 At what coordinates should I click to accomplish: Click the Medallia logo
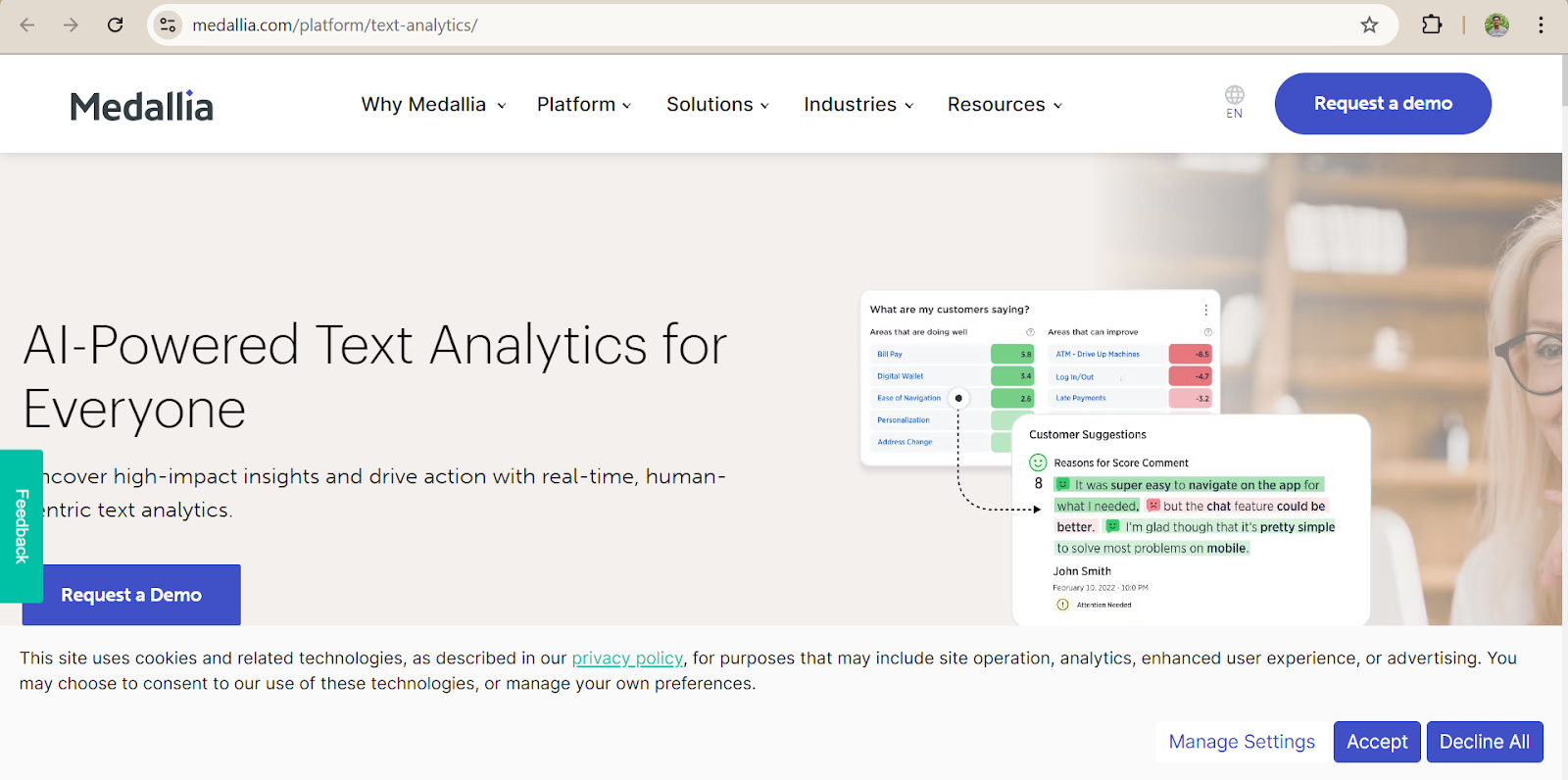point(142,106)
